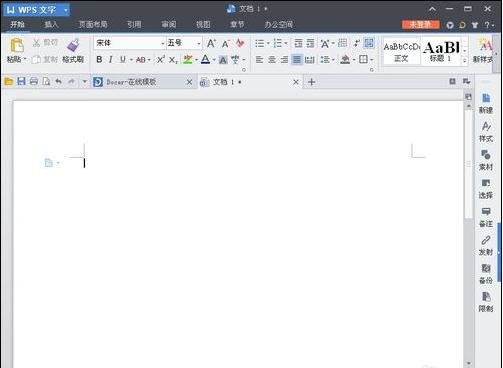Decrease paragraph indent
The width and height of the screenshot is (503, 368).
click(x=298, y=43)
